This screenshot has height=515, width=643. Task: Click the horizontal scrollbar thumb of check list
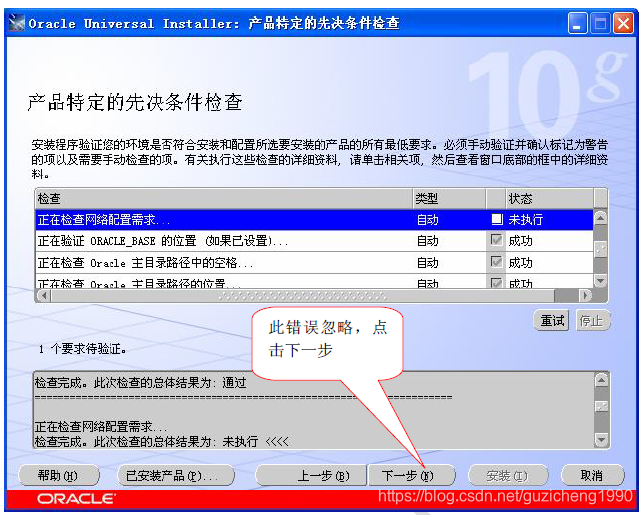(303, 295)
